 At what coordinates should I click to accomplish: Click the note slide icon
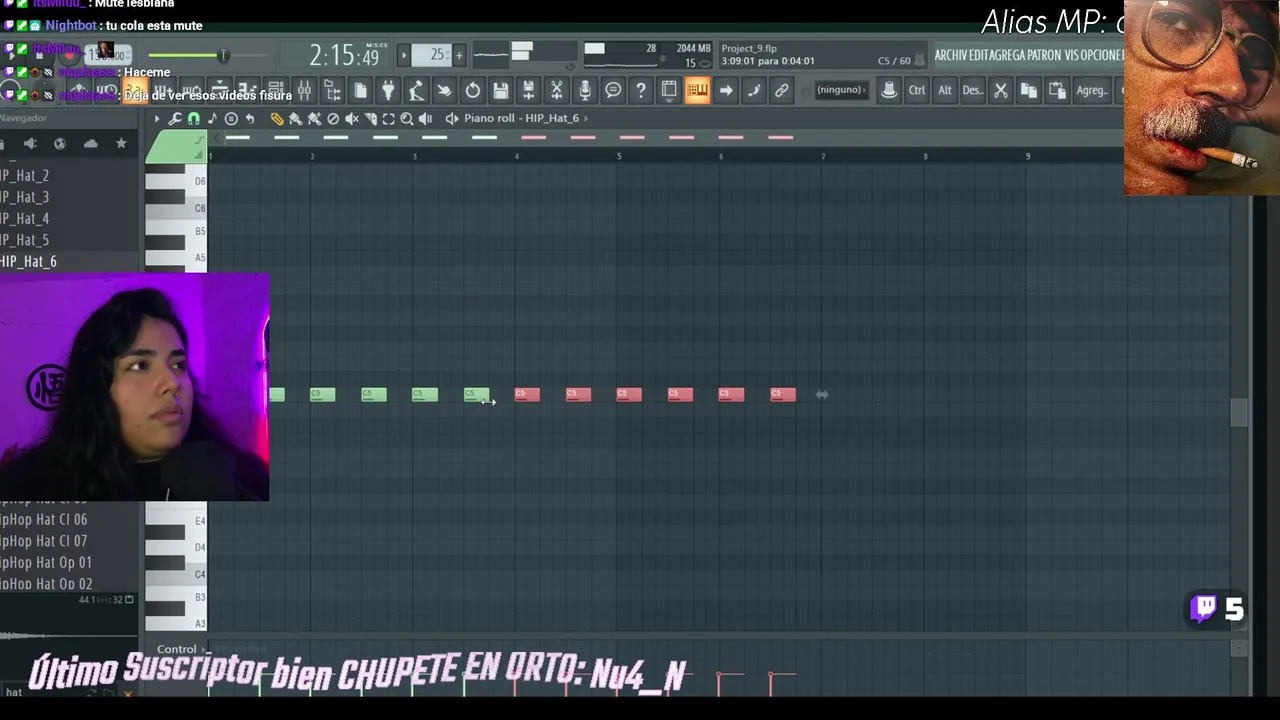coord(754,91)
